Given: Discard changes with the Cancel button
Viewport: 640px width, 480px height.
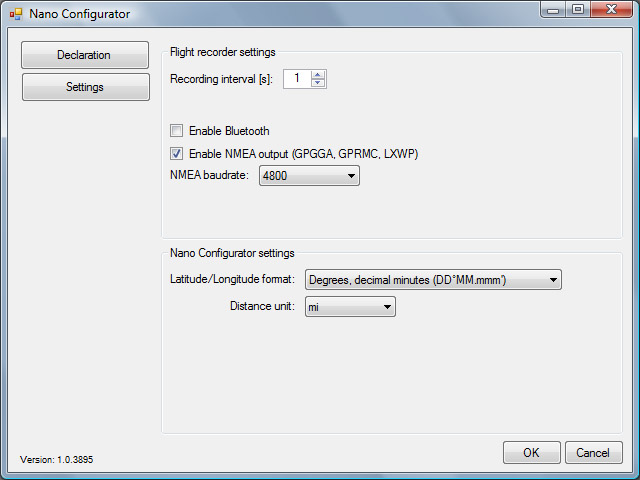Looking at the screenshot, I should pos(593,452).
